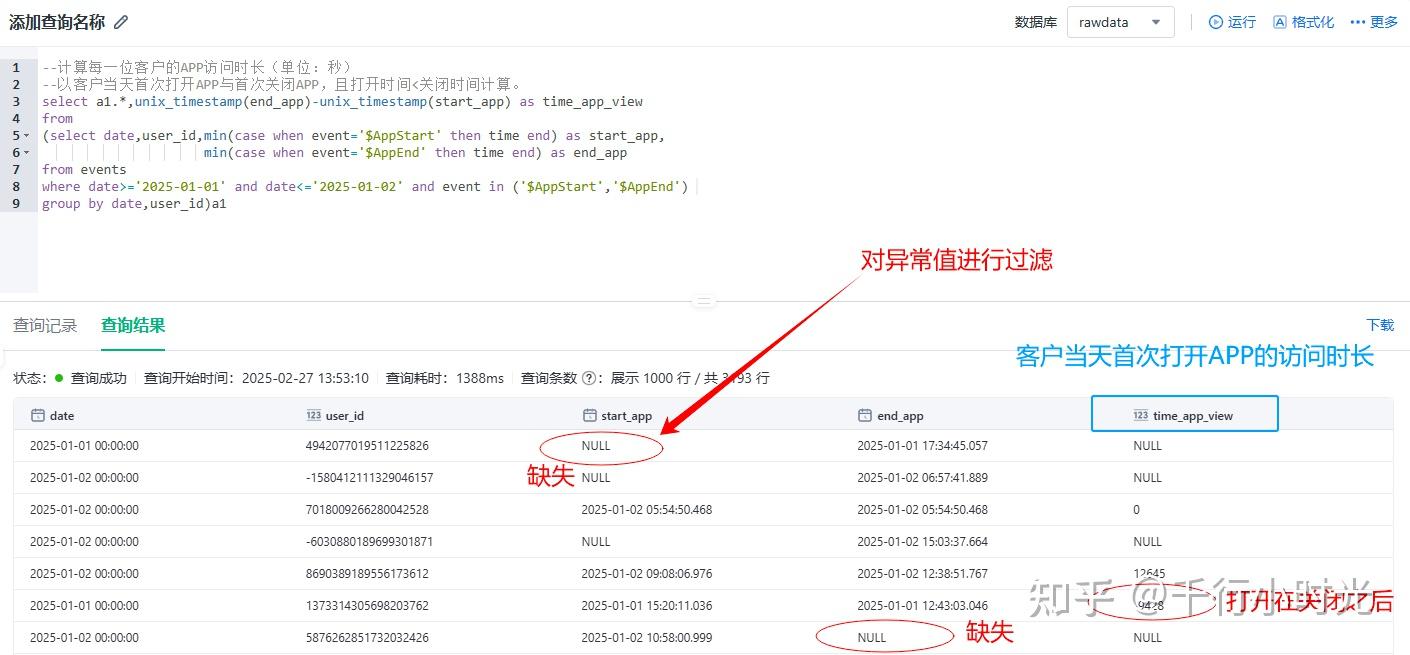This screenshot has width=1410, height=655.
Task: Click SQL line 8 where clause
Action: pos(365,187)
